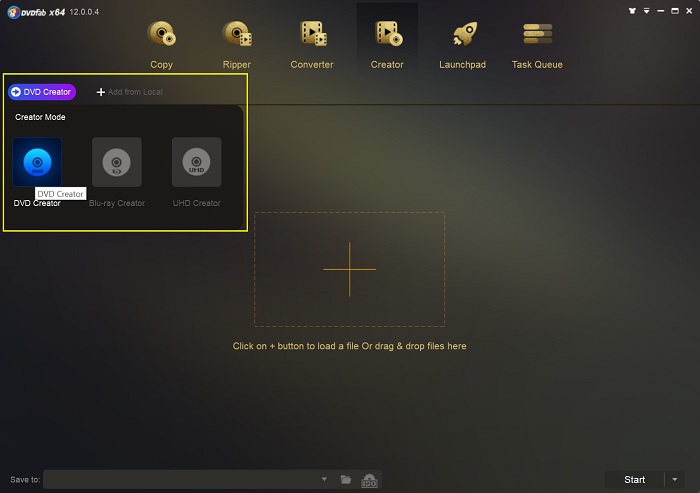Viewport: 700px width, 493px height.
Task: Click the plus sign to load a file
Action: tap(349, 269)
